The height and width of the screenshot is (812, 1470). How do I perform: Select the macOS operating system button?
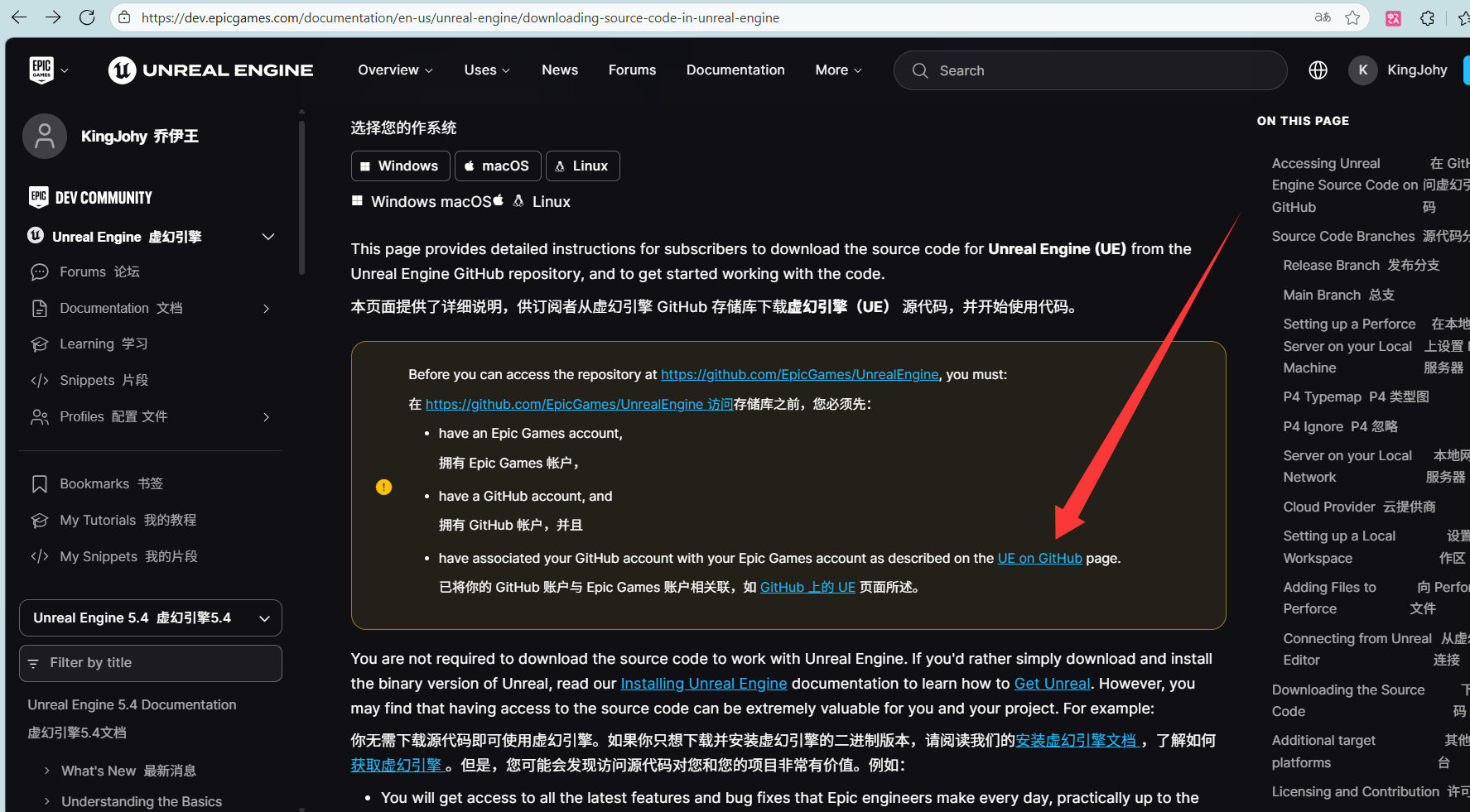pos(498,166)
